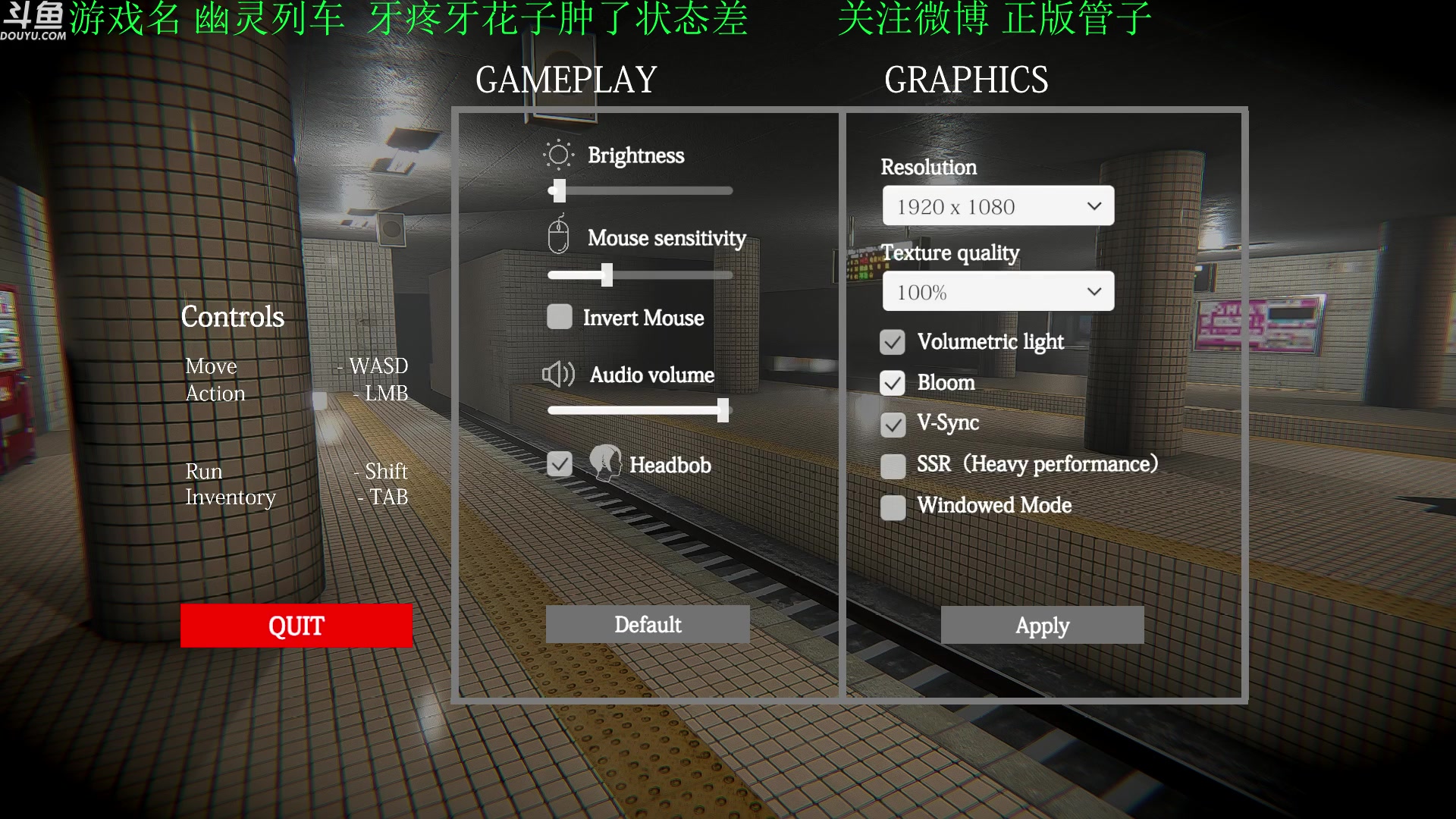Click the GAMEPLAY section heading

[566, 80]
